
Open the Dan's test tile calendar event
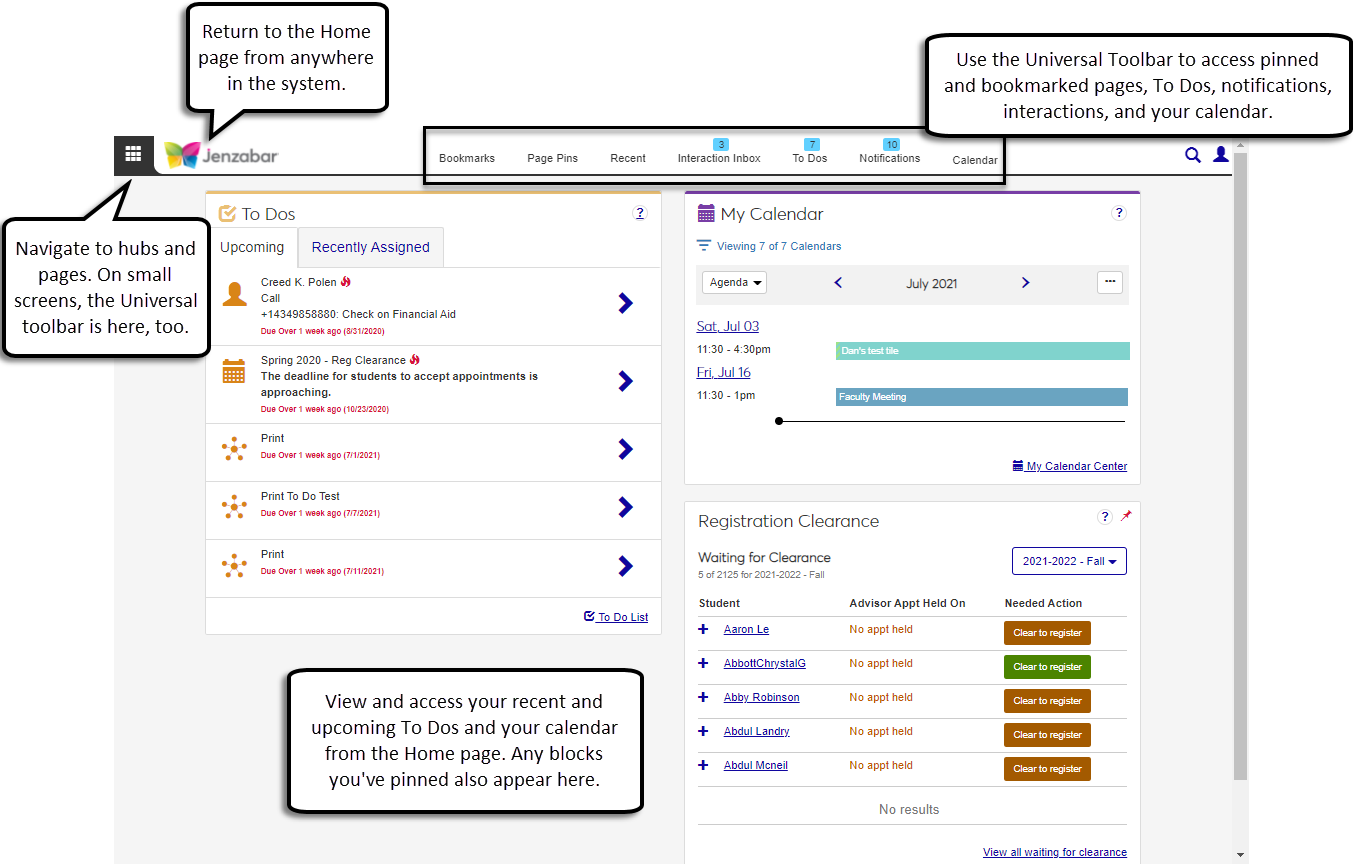pyautogui.click(x=983, y=351)
